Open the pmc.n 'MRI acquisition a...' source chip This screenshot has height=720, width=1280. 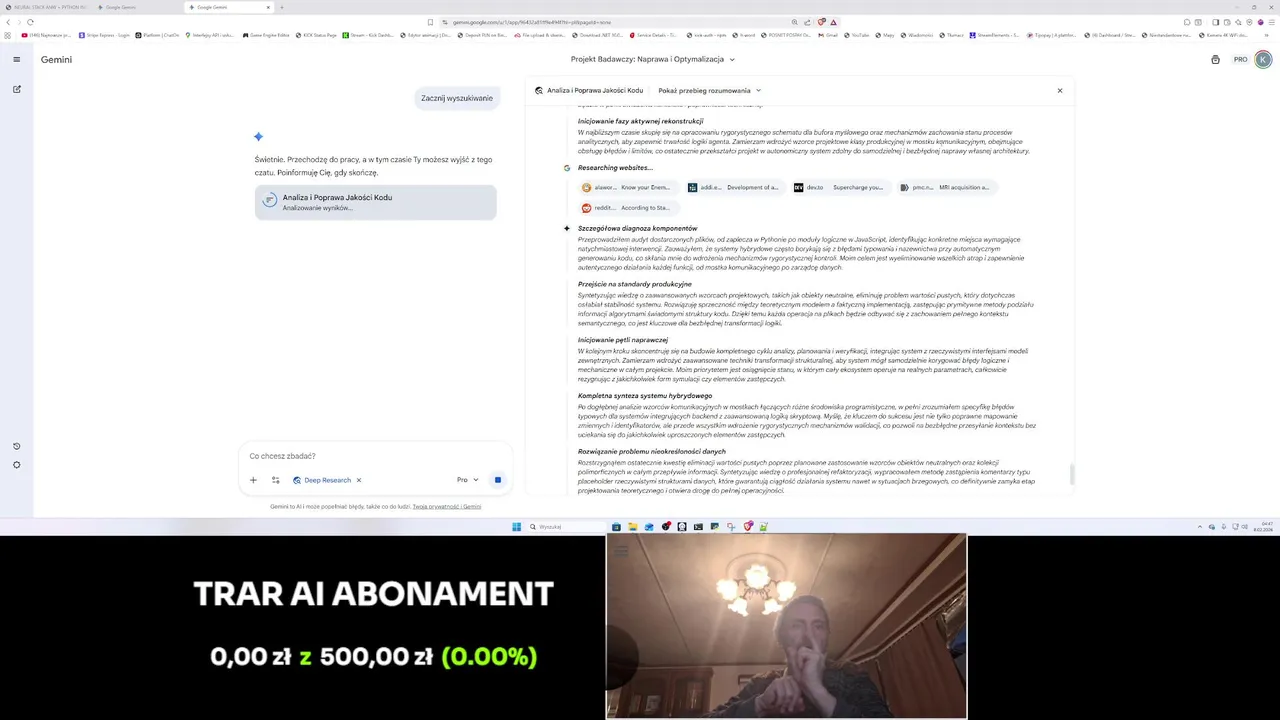tap(946, 187)
